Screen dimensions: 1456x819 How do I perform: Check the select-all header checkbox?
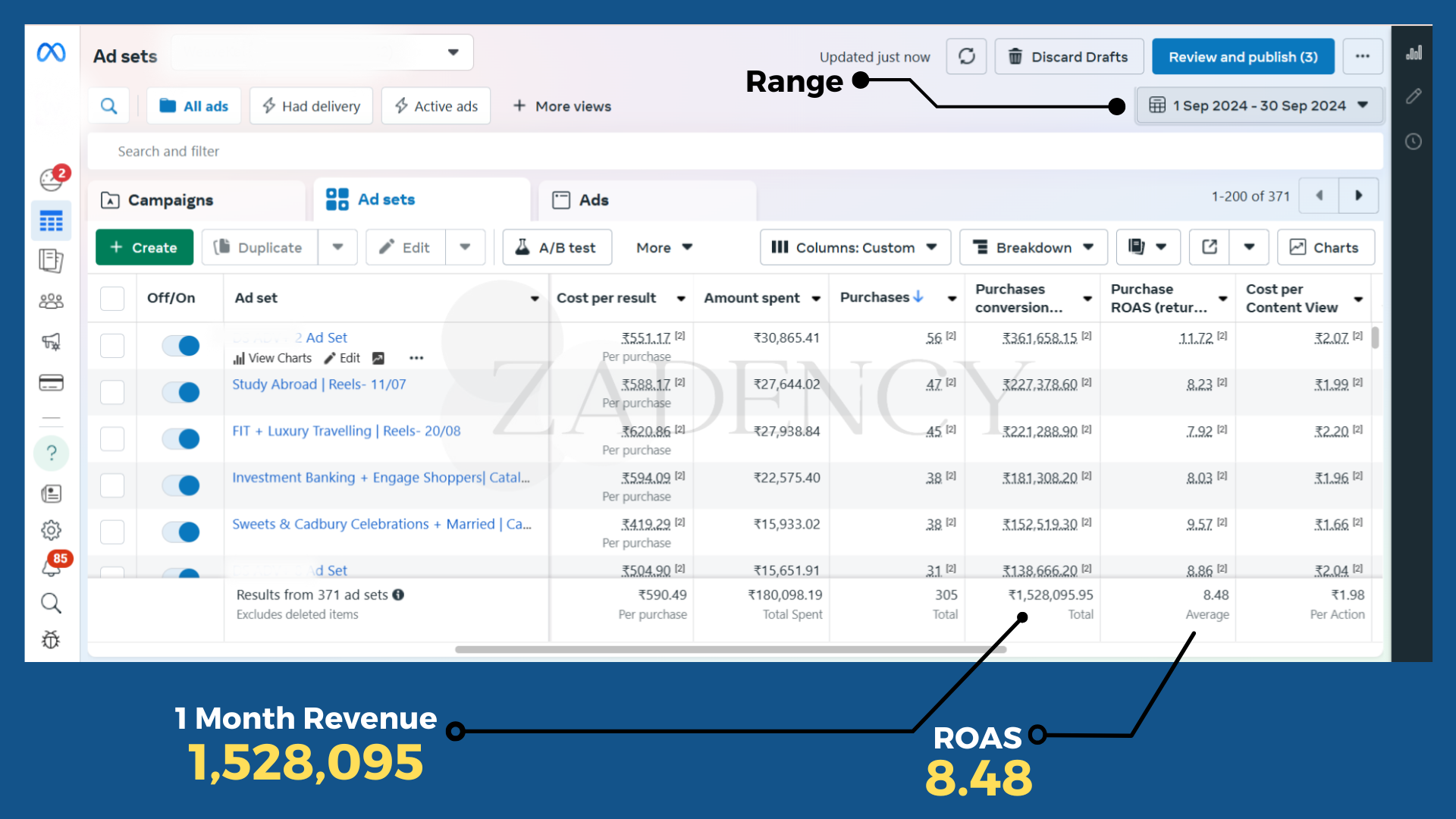pyautogui.click(x=112, y=298)
